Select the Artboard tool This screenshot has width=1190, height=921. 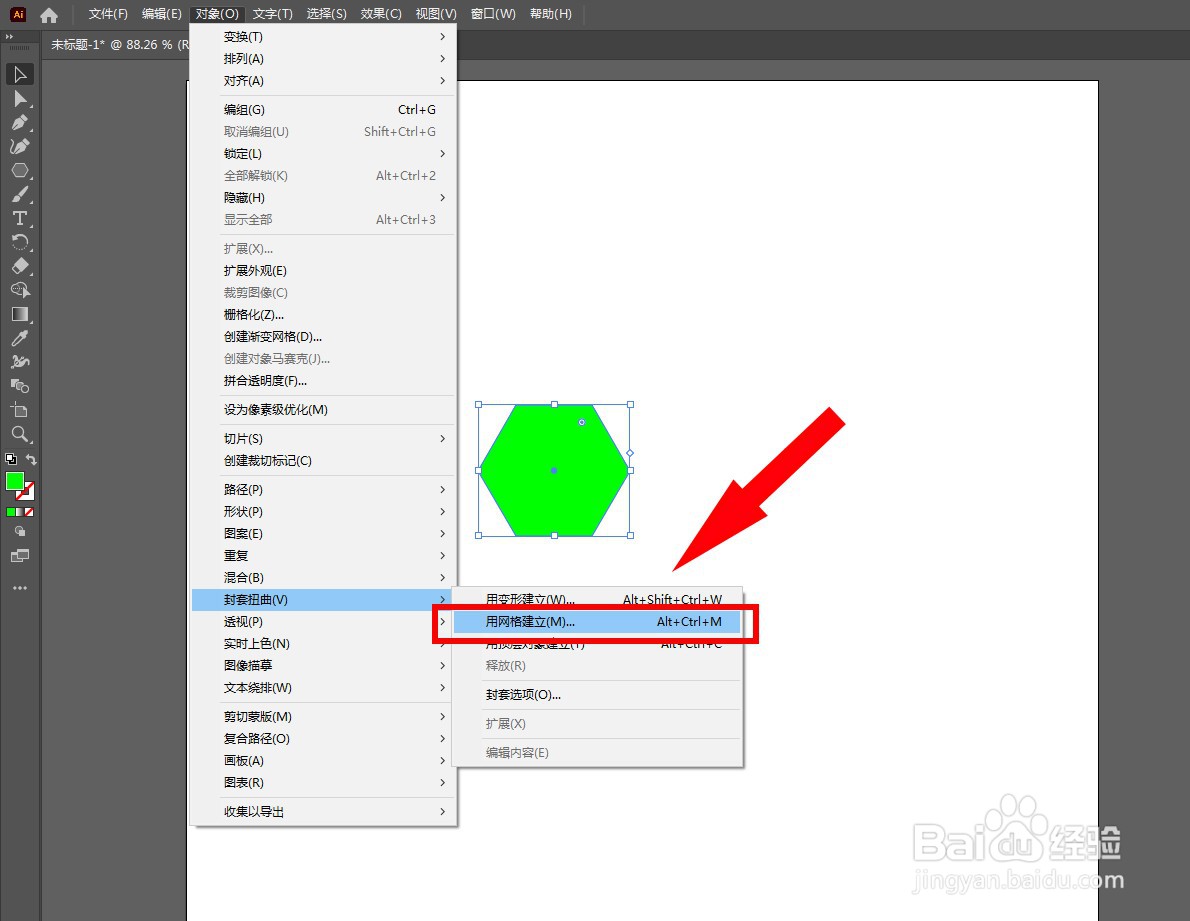20,410
